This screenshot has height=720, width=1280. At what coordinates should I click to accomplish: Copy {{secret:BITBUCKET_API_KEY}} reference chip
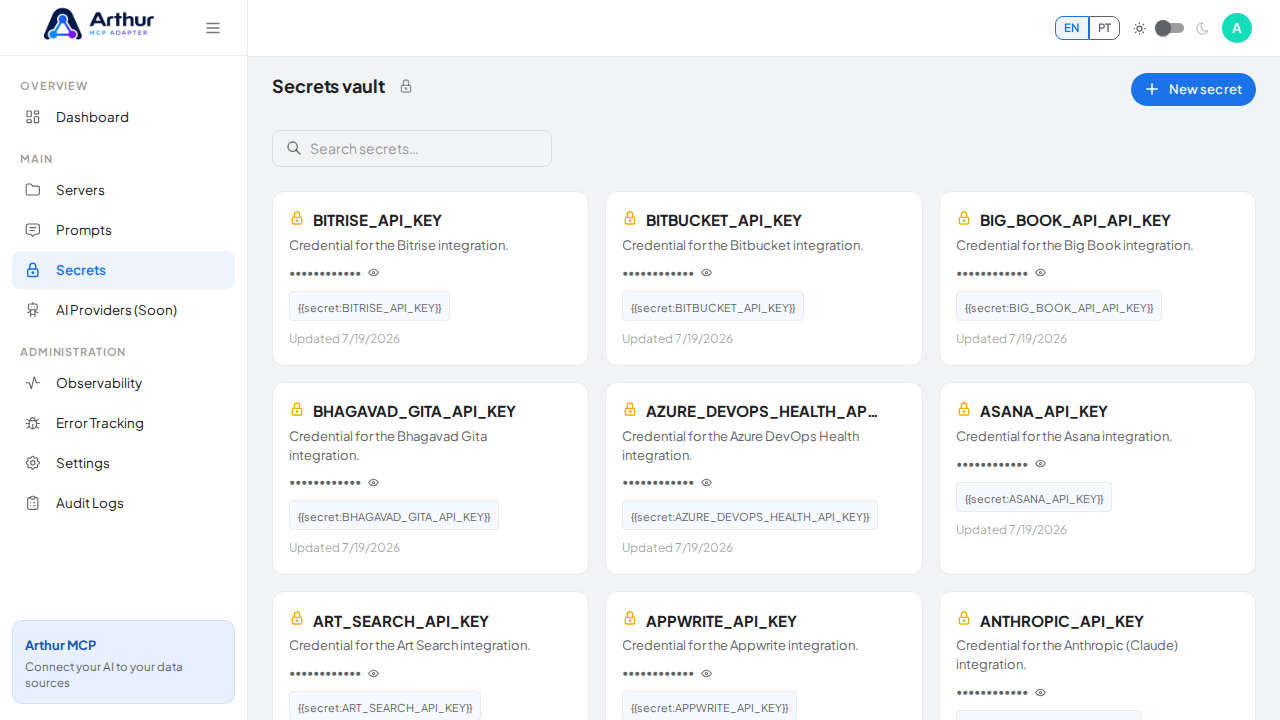(713, 307)
